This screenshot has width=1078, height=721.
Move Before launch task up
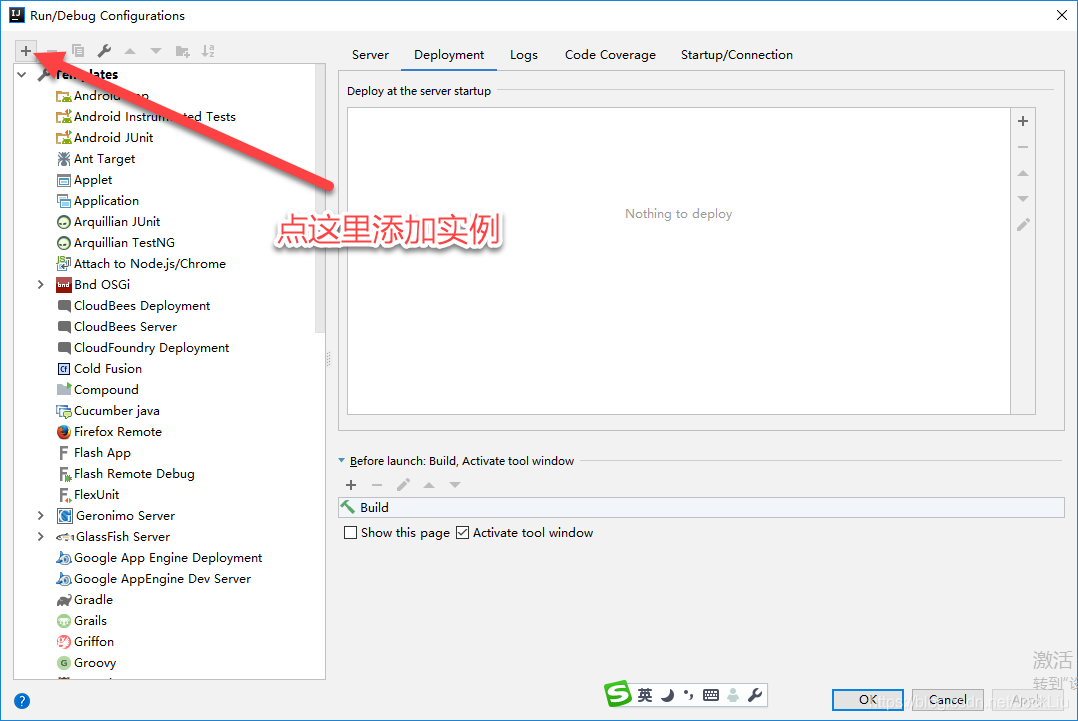429,485
